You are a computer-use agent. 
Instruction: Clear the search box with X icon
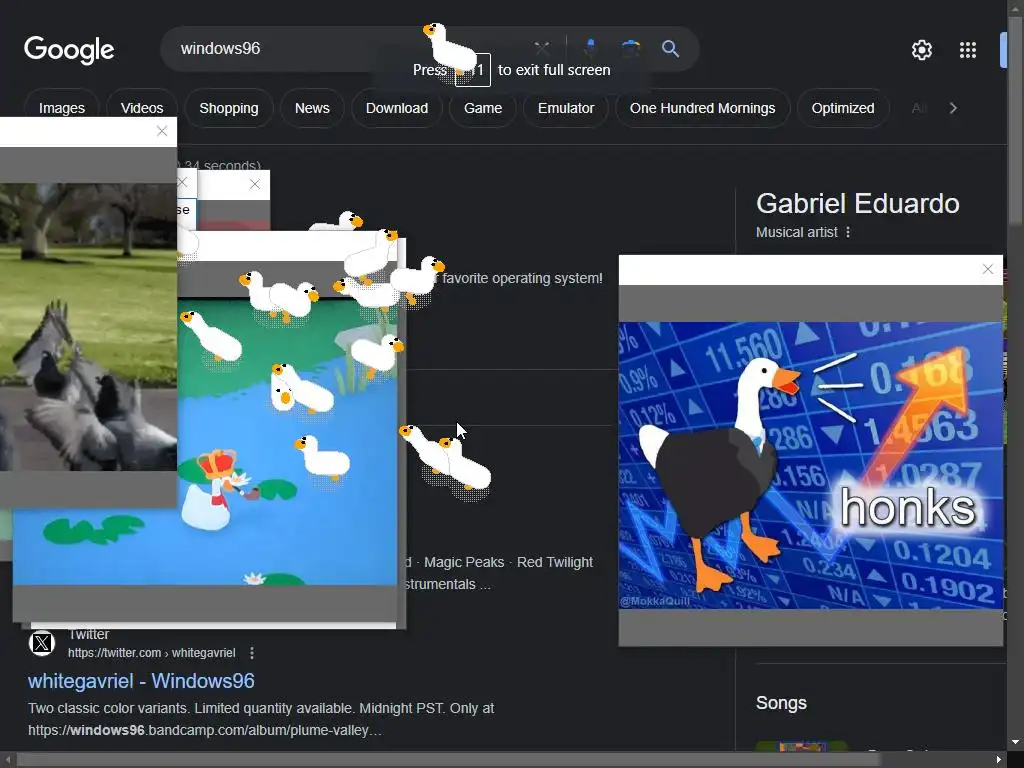(541, 48)
